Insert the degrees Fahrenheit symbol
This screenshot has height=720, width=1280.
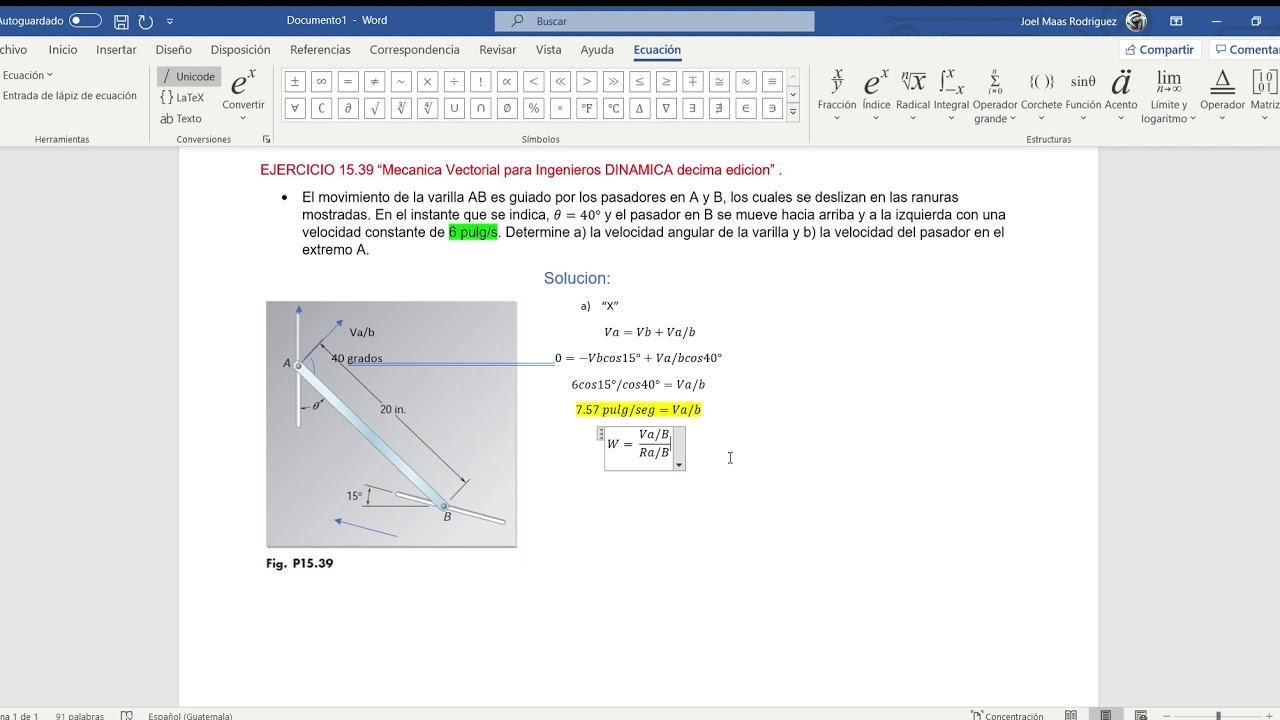587,108
